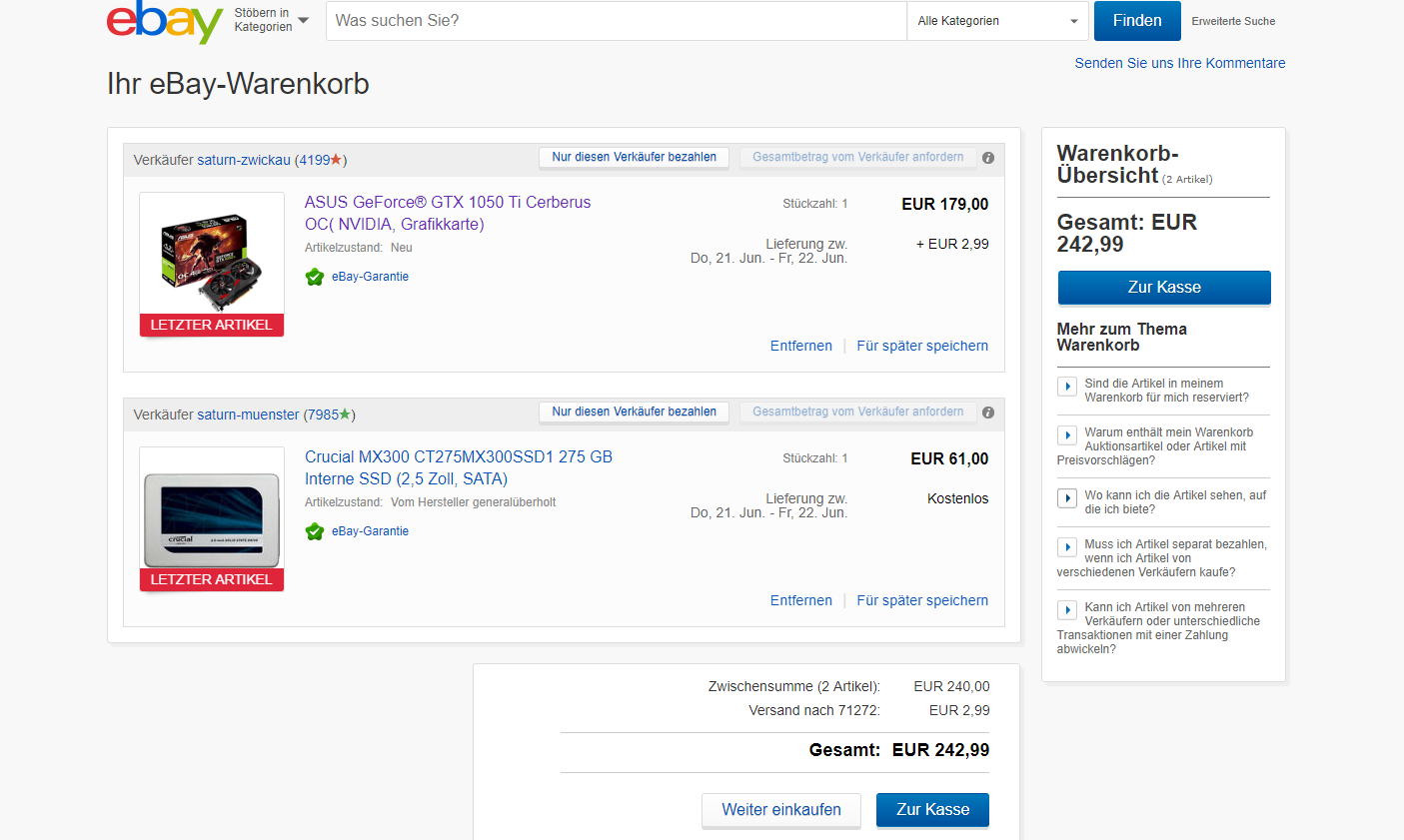Click bottom Zur Kasse button
The height and width of the screenshot is (840, 1404).
(932, 810)
